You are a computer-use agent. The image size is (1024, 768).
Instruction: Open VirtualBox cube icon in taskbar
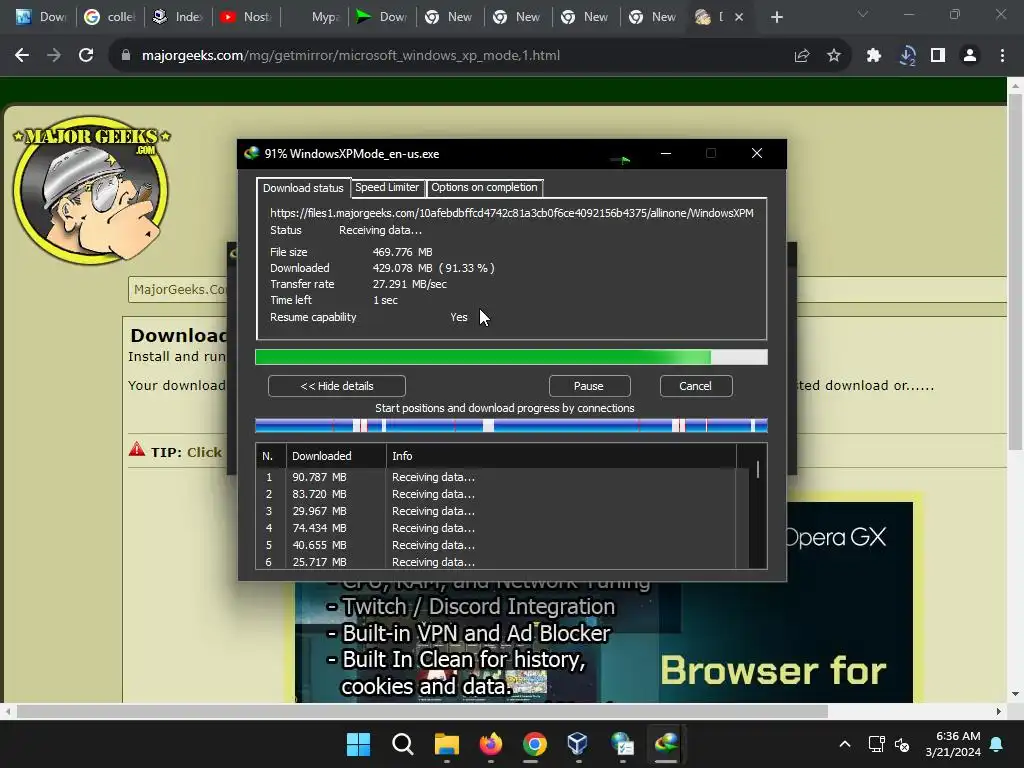point(578,744)
